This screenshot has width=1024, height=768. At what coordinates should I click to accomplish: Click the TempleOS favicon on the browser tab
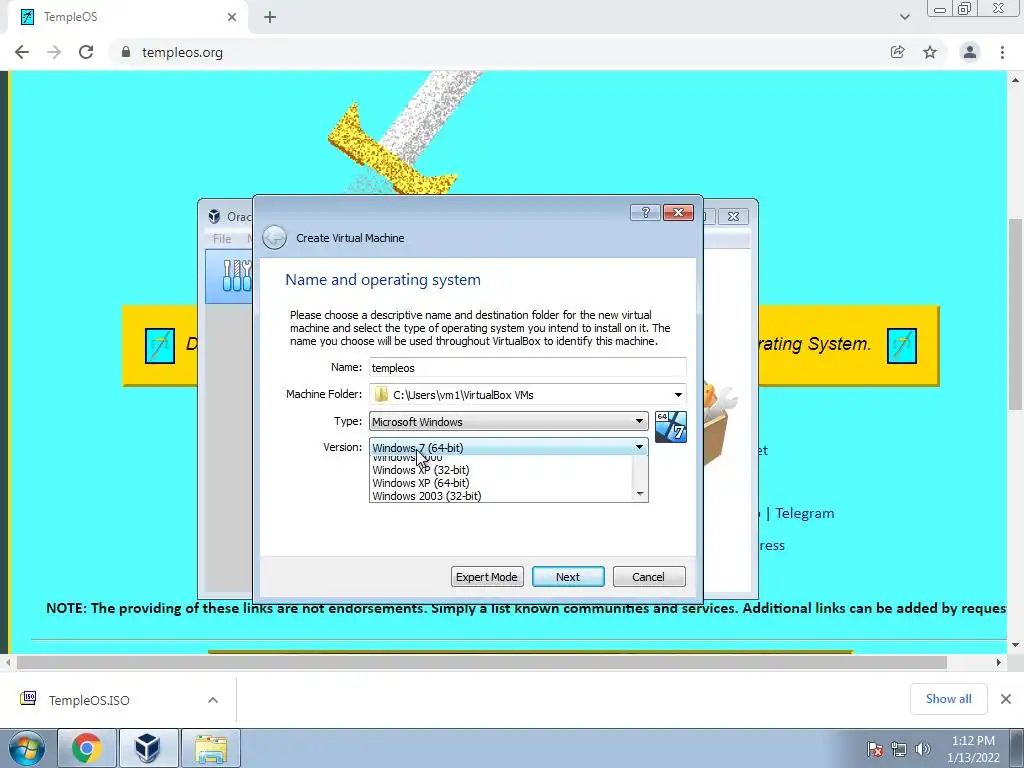pos(27,17)
